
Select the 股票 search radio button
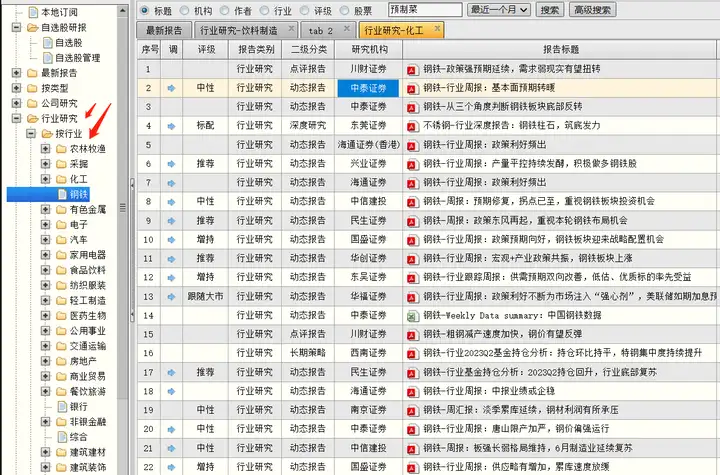344,10
